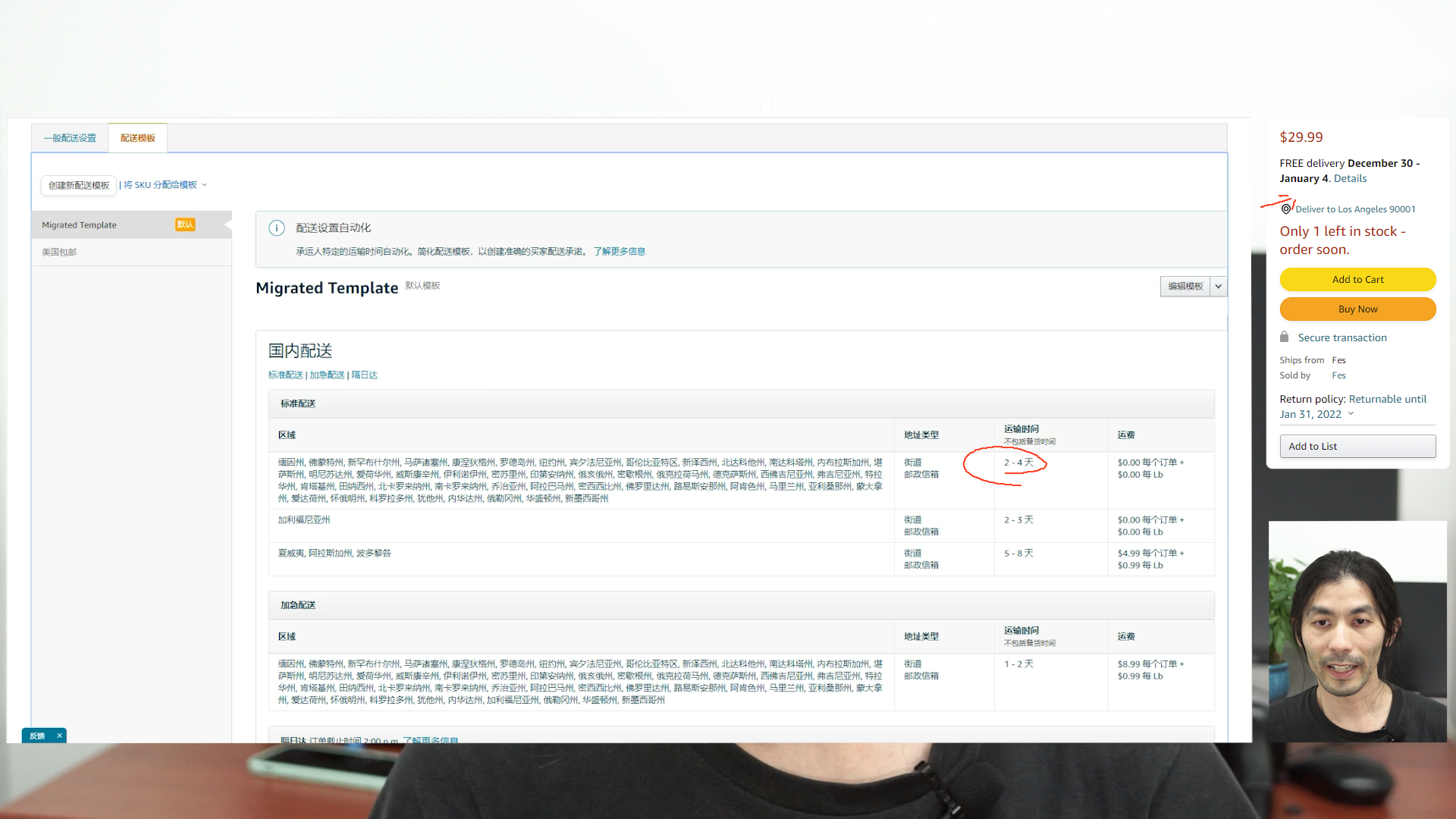Click the 创建新配送模板 button
The image size is (1456, 819).
79,185
